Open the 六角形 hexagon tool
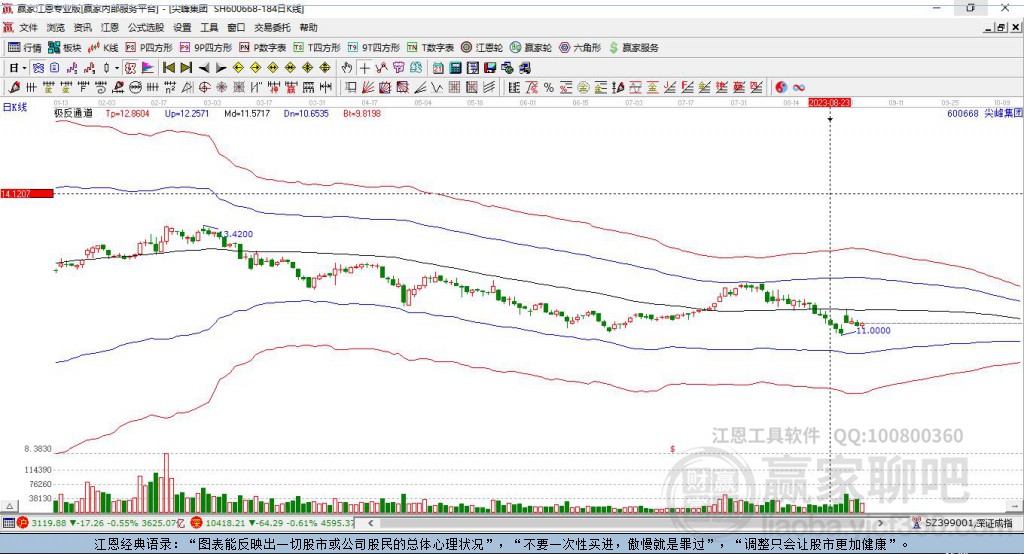This screenshot has height=554, width=1024. [580, 48]
